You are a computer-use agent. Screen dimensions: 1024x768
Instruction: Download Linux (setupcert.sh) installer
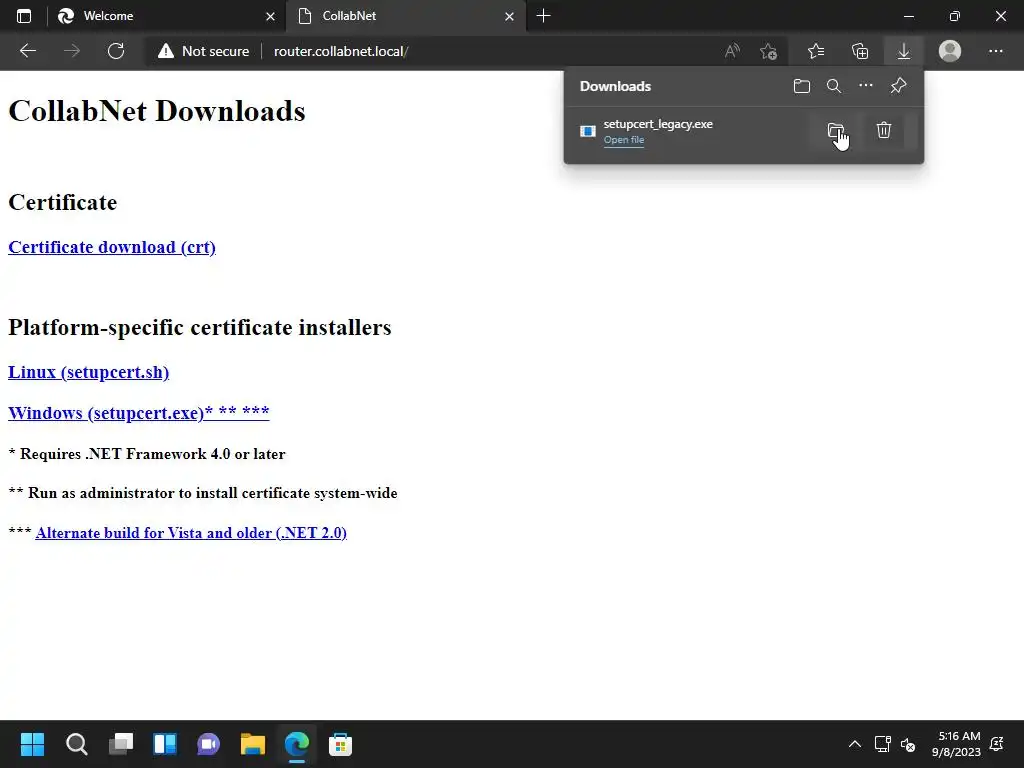(x=88, y=372)
